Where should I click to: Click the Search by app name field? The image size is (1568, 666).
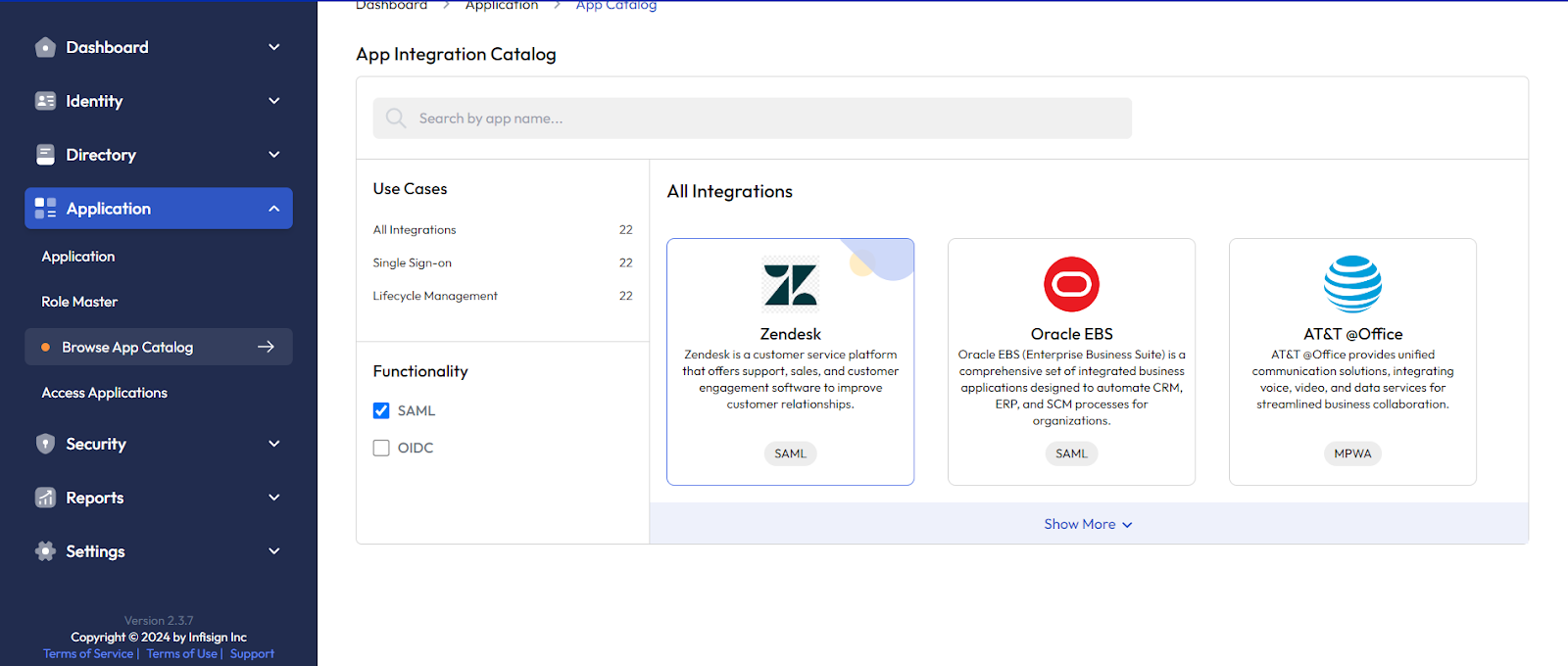(753, 119)
